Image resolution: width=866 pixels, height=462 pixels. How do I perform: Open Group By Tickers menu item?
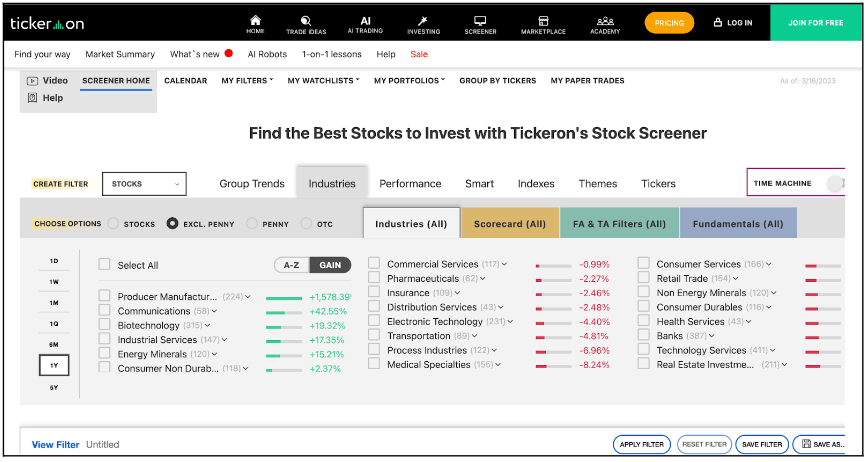click(498, 81)
